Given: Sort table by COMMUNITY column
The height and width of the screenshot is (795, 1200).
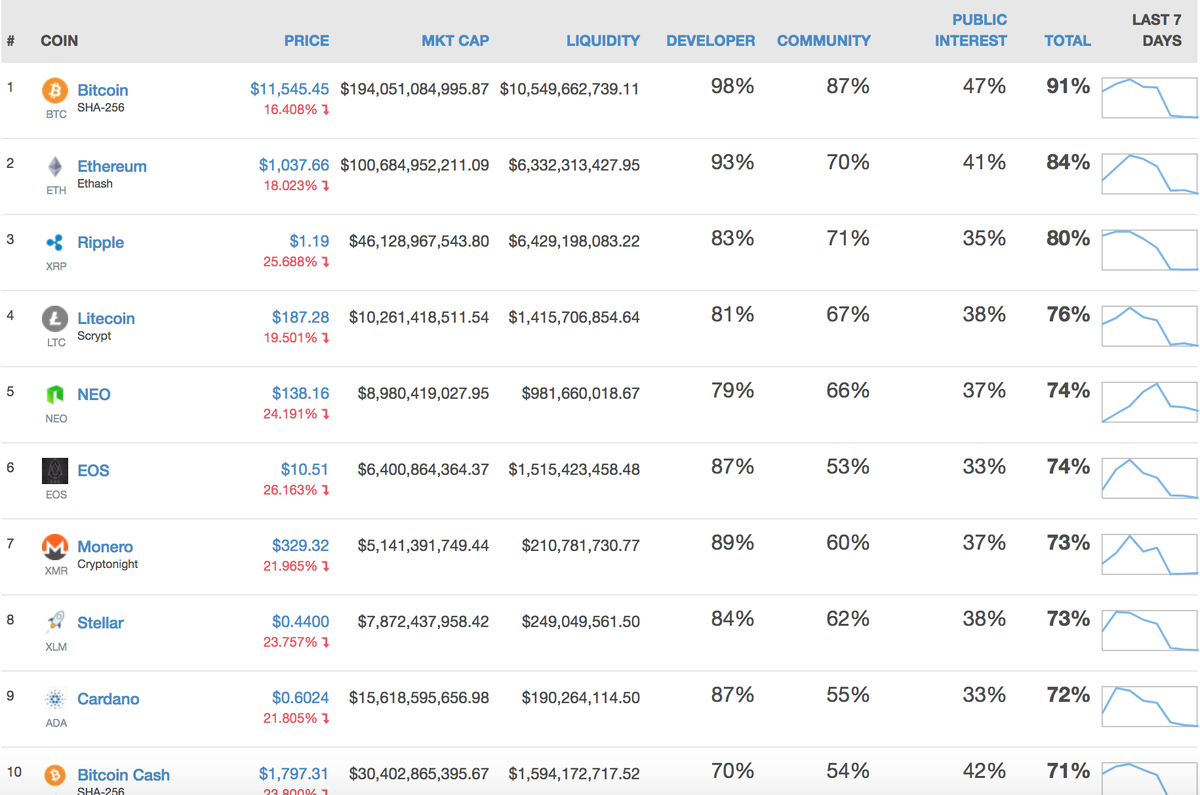Looking at the screenshot, I should pos(824,41).
